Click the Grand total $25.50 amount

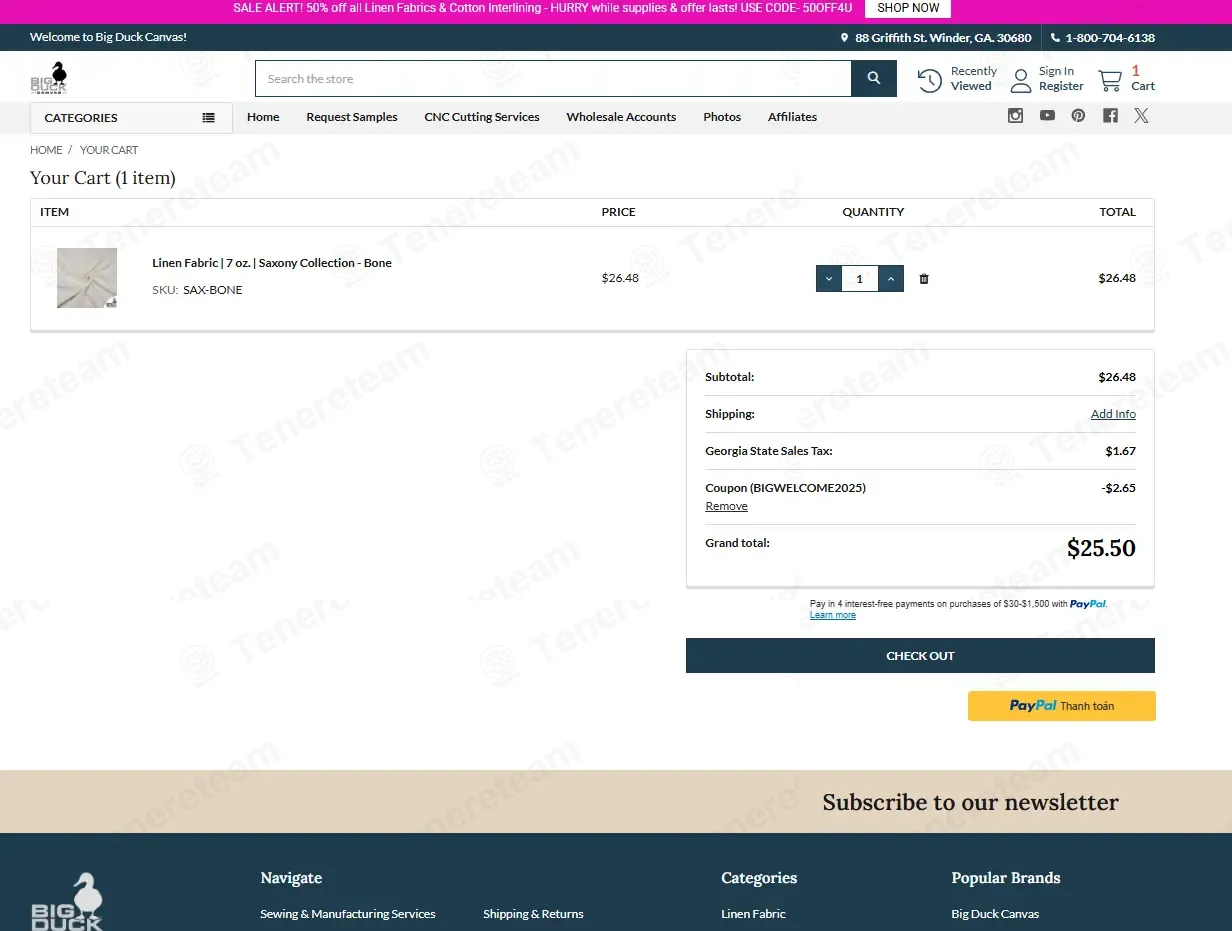pyautogui.click(x=1101, y=548)
